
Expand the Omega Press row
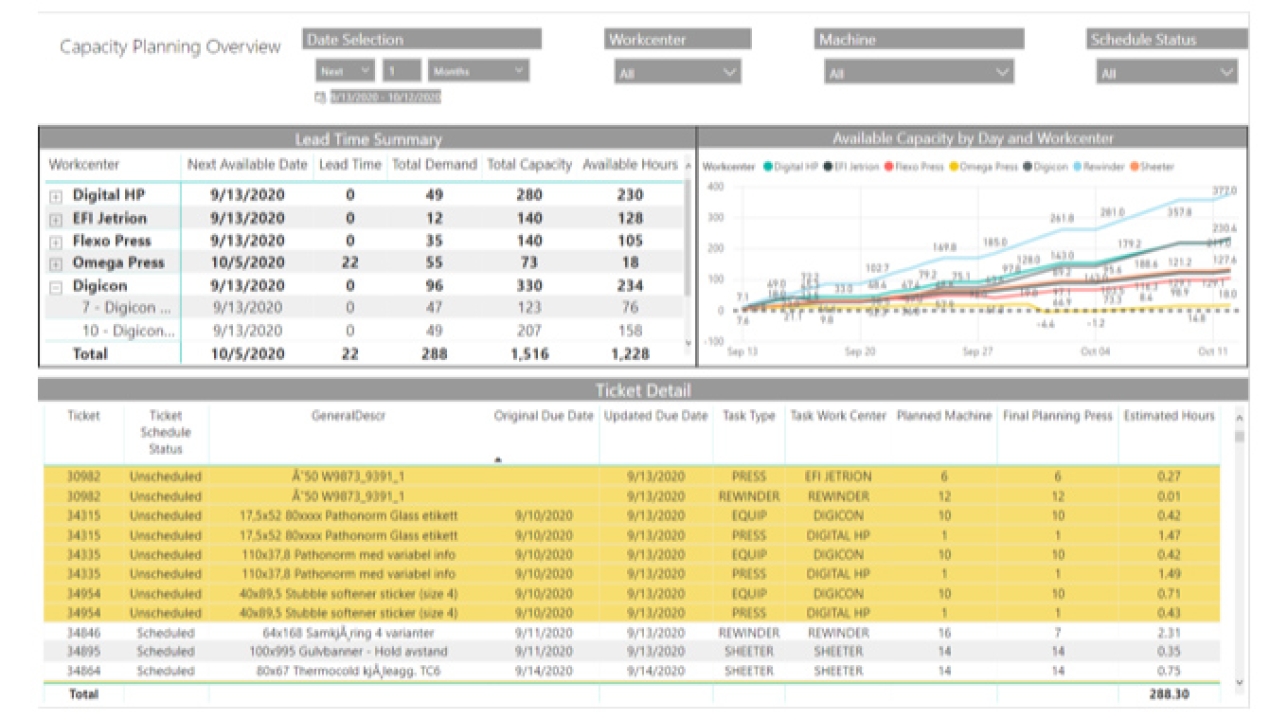point(56,264)
